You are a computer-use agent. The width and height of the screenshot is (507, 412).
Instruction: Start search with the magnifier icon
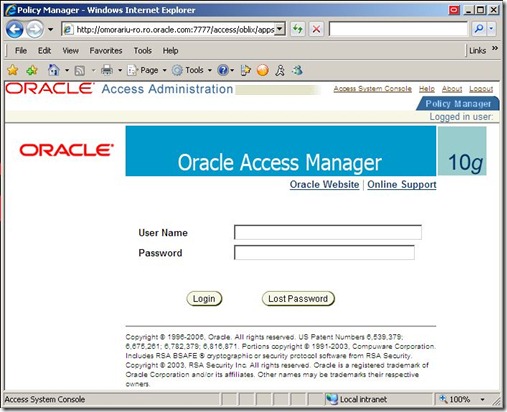(x=479, y=29)
